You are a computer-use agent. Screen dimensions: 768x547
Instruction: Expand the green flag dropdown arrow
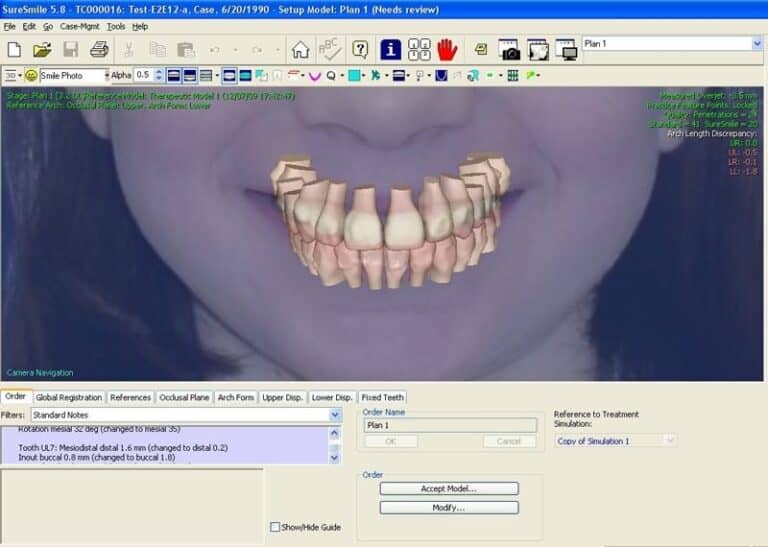tap(538, 75)
